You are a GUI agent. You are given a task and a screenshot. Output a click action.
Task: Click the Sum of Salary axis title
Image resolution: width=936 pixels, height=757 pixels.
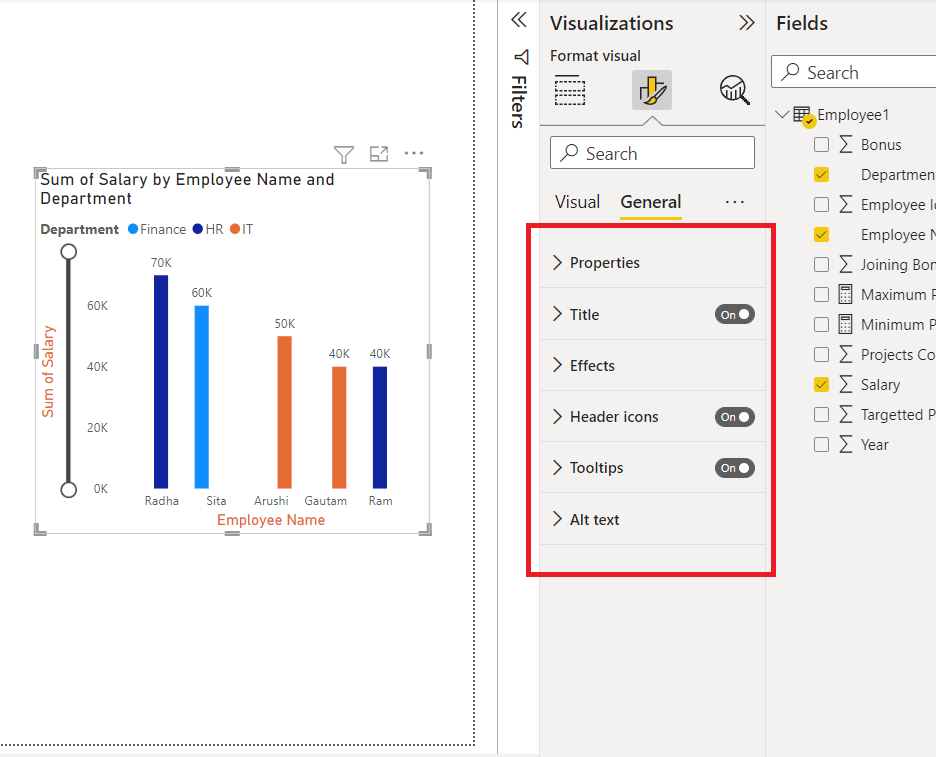(48, 371)
